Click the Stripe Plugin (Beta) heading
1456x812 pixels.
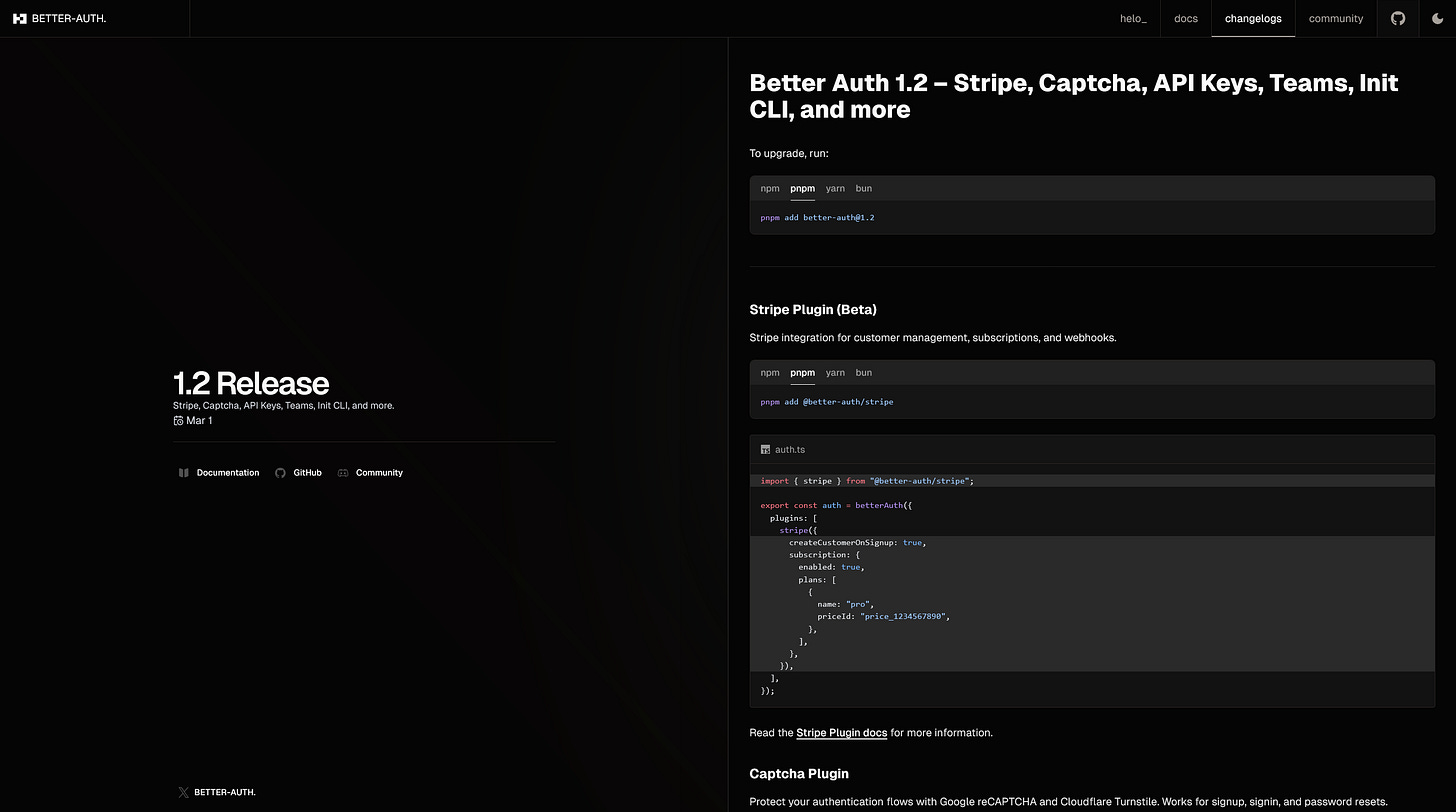click(x=813, y=310)
